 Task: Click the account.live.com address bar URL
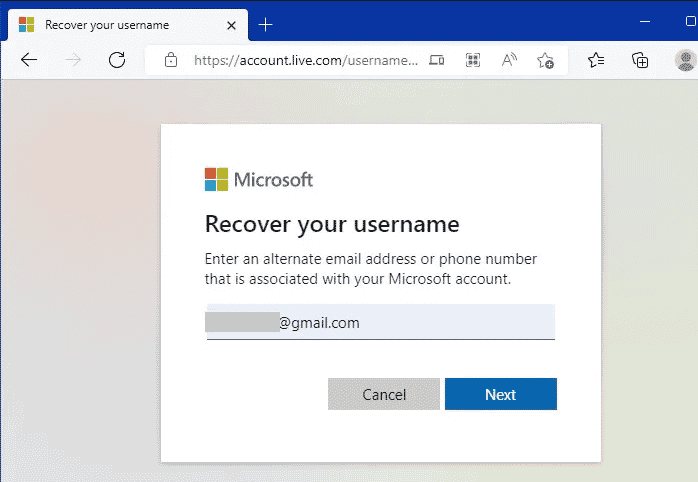(306, 60)
